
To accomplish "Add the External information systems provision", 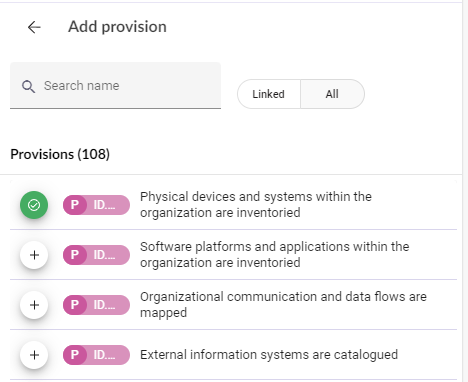I will coord(34,355).
